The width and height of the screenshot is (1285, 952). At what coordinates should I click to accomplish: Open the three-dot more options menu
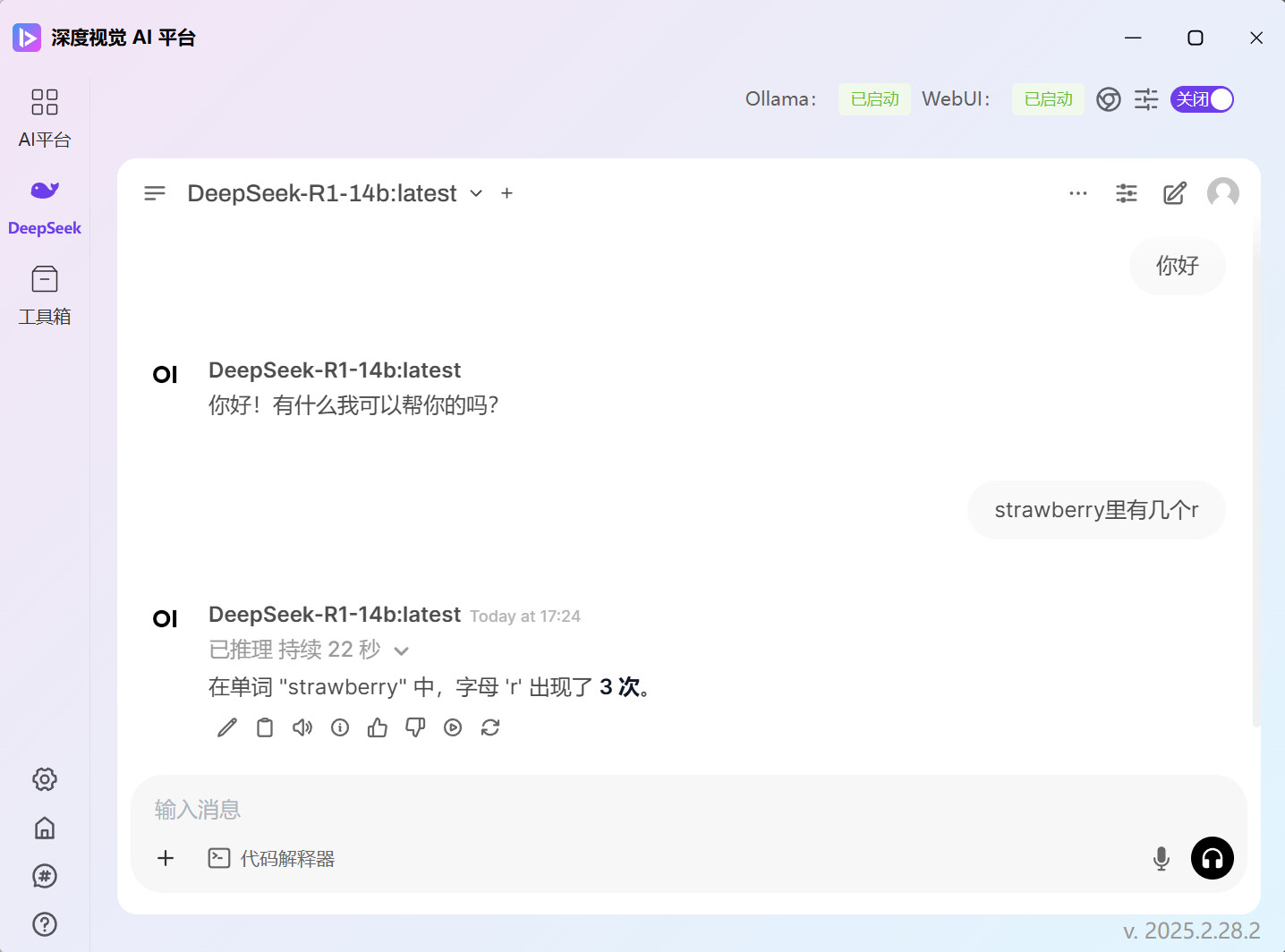[x=1078, y=193]
